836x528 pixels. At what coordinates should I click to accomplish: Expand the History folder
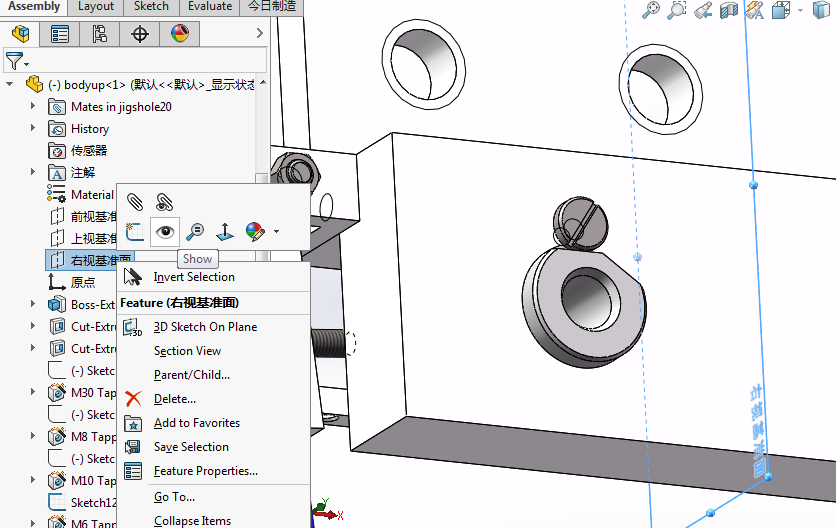click(33, 128)
